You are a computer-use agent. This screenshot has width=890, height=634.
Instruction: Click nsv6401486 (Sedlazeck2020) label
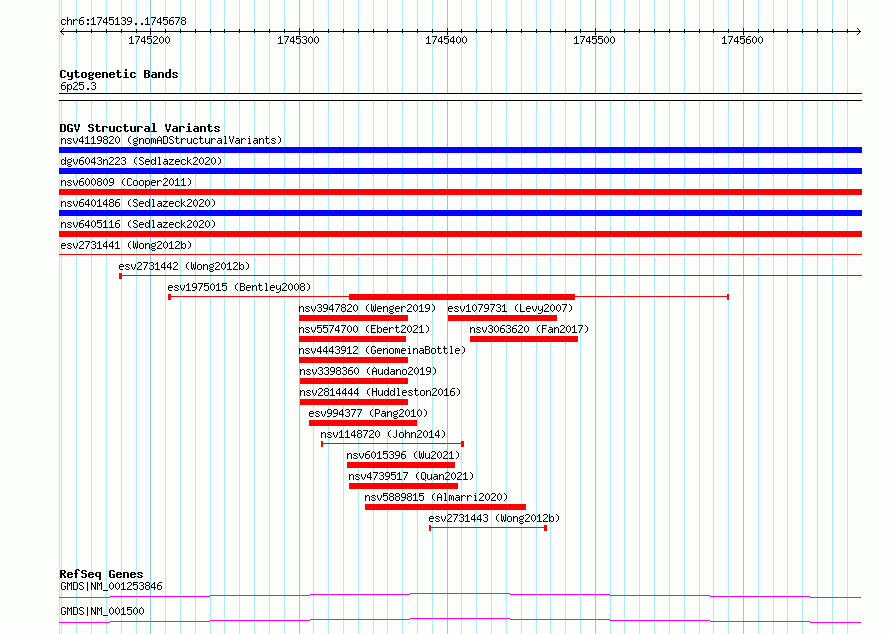(138, 203)
